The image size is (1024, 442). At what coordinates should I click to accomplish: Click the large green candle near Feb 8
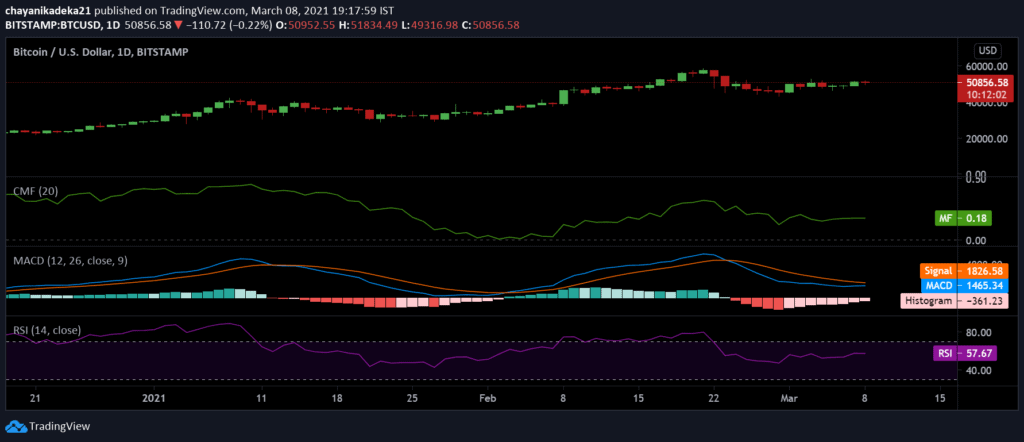point(563,97)
